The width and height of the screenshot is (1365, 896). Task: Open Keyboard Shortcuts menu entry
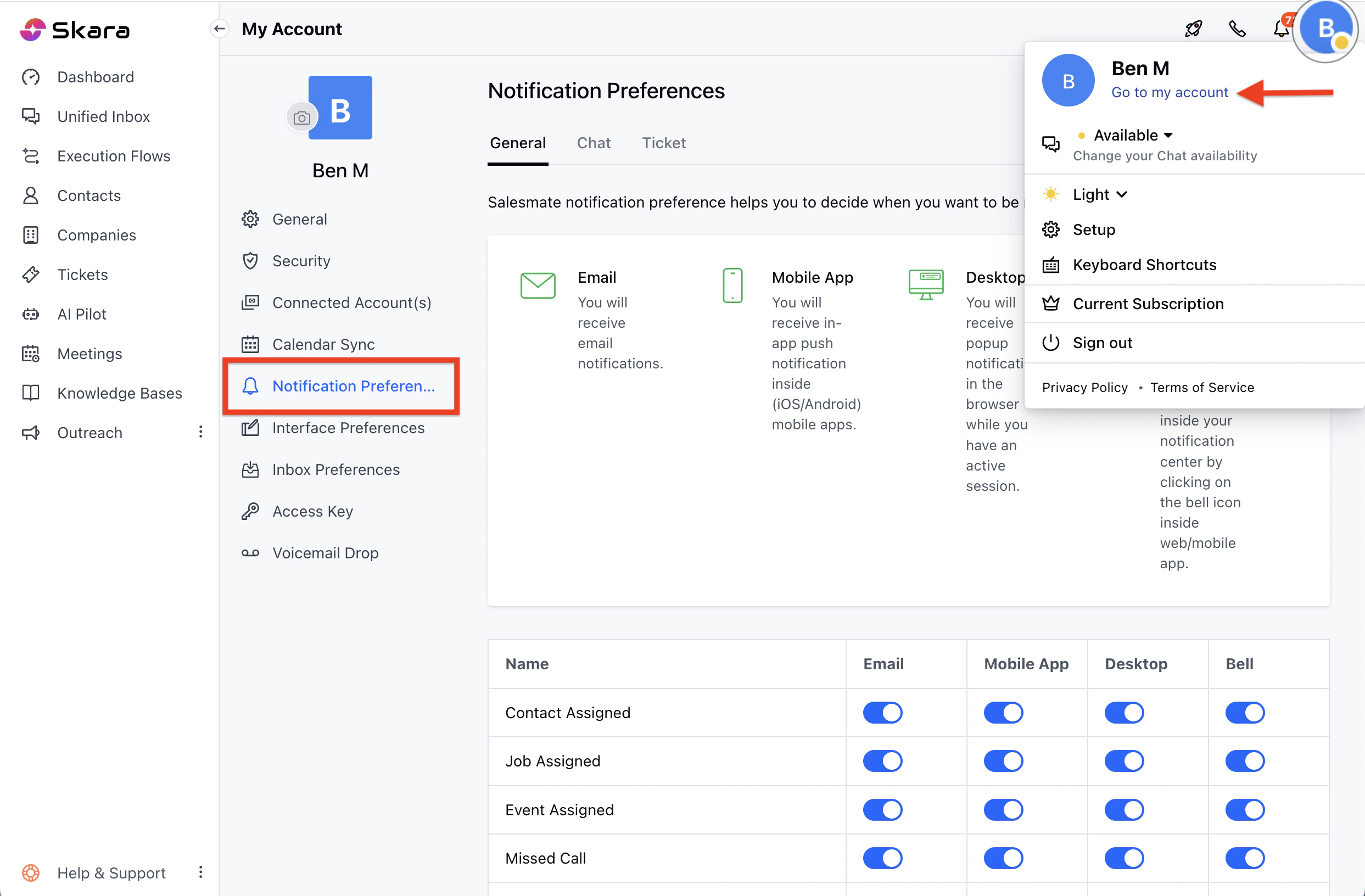[x=1144, y=265]
